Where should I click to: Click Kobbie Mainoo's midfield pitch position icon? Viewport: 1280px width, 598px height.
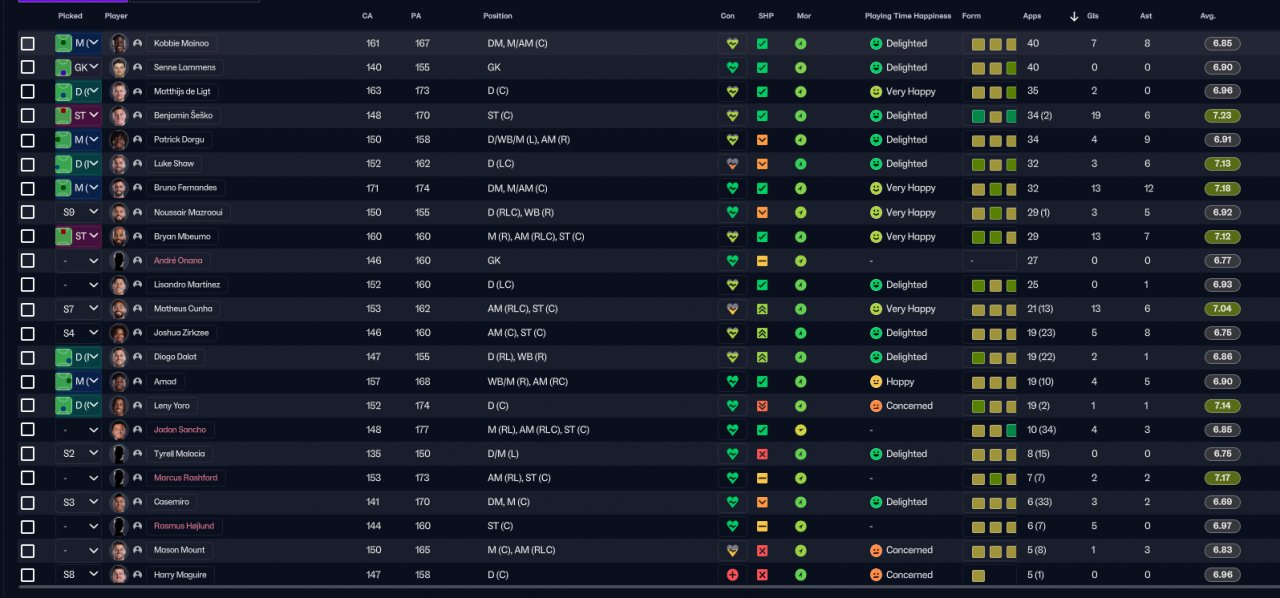[63, 44]
